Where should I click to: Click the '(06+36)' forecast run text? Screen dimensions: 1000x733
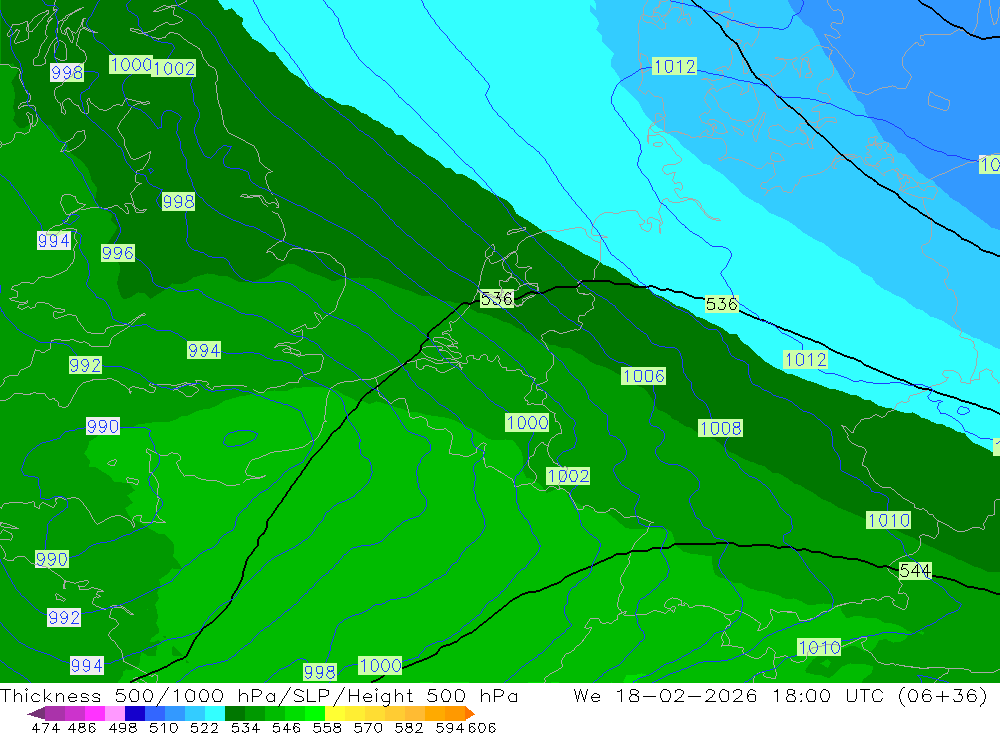click(x=943, y=695)
